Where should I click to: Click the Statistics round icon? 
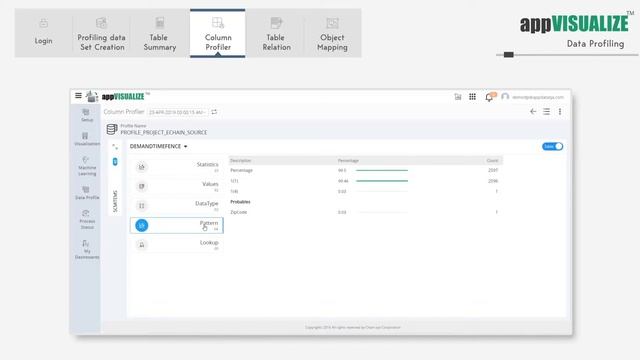142,167
